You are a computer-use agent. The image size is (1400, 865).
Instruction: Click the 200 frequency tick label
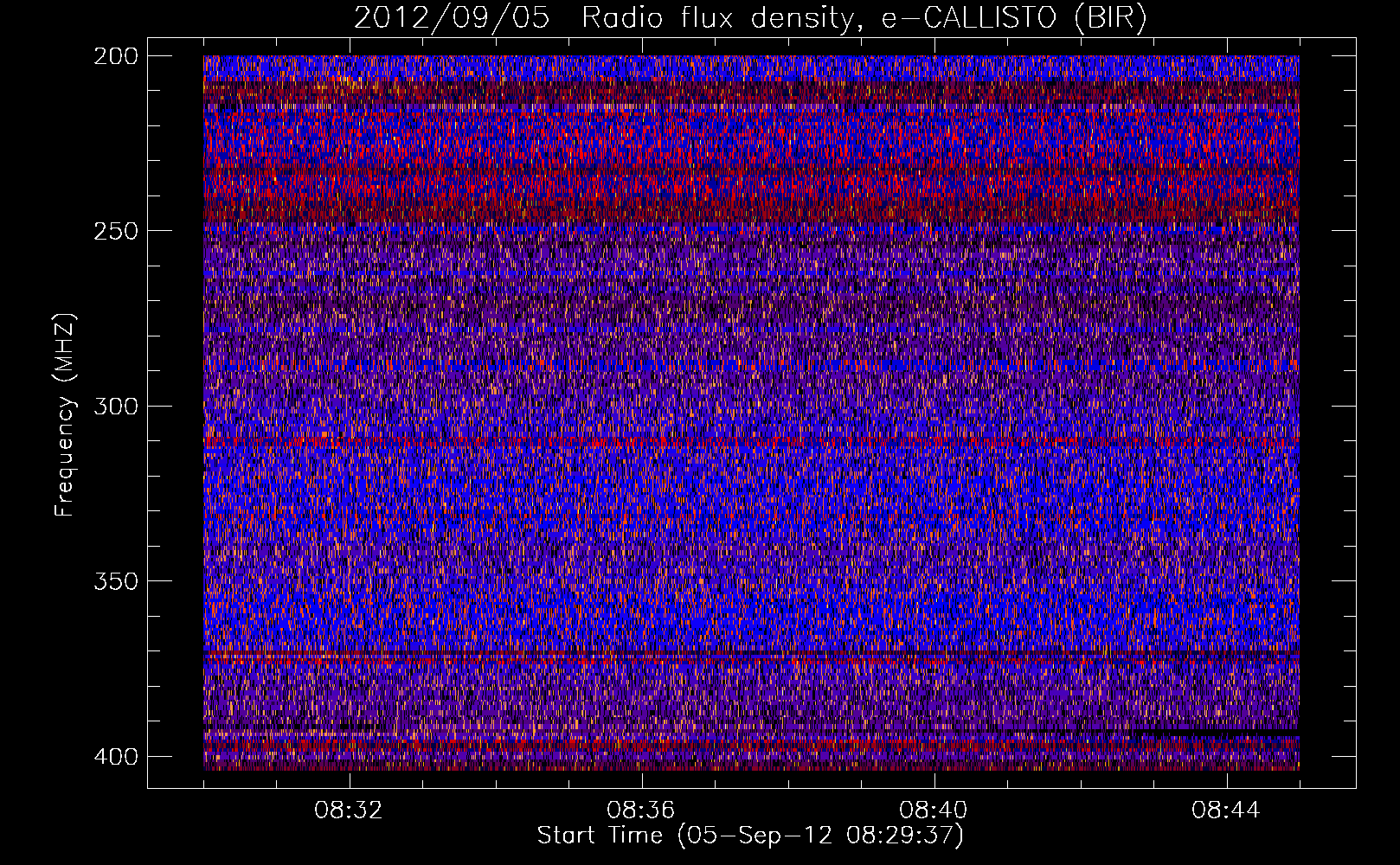click(x=115, y=55)
